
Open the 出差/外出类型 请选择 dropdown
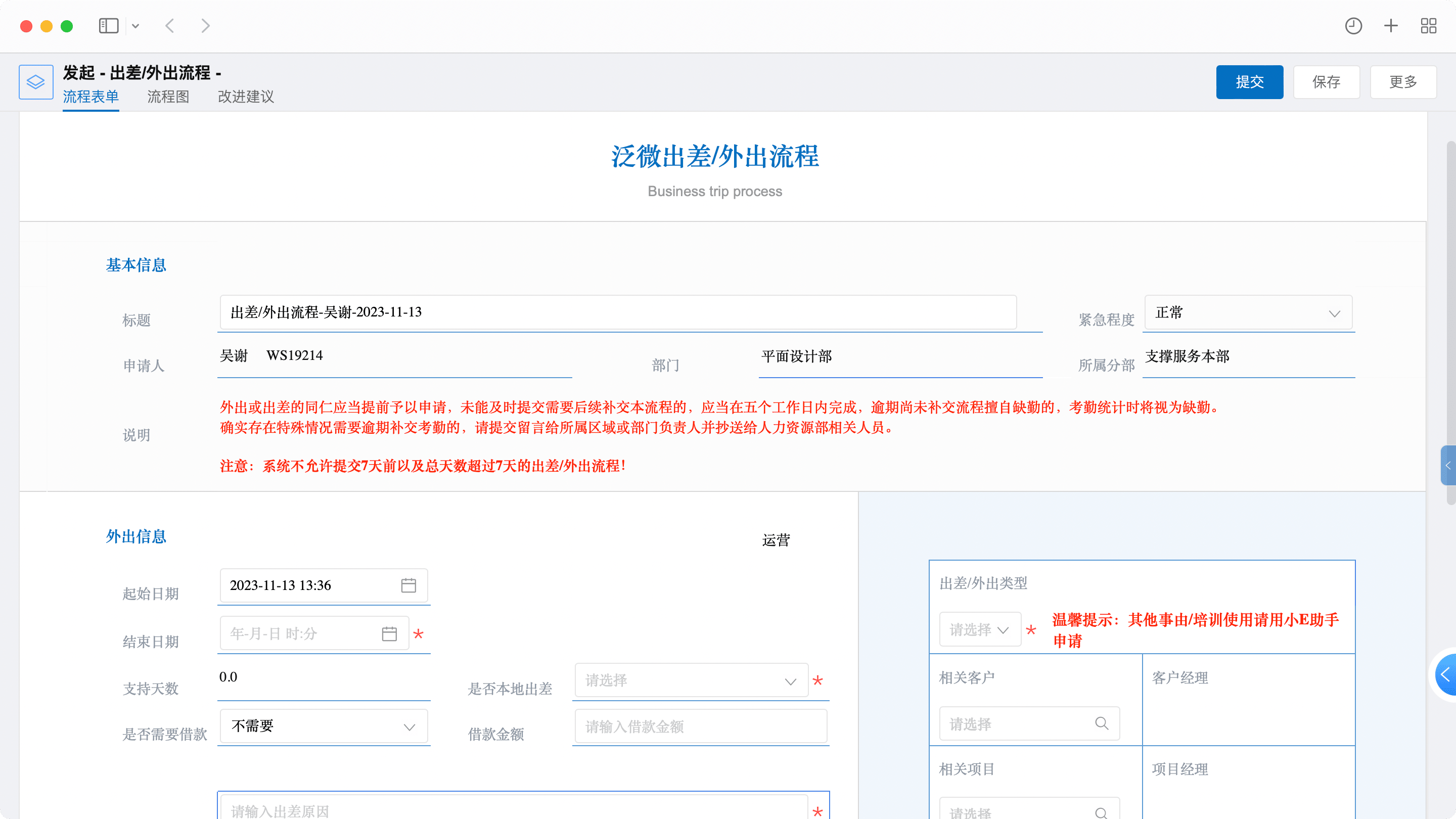(x=980, y=629)
